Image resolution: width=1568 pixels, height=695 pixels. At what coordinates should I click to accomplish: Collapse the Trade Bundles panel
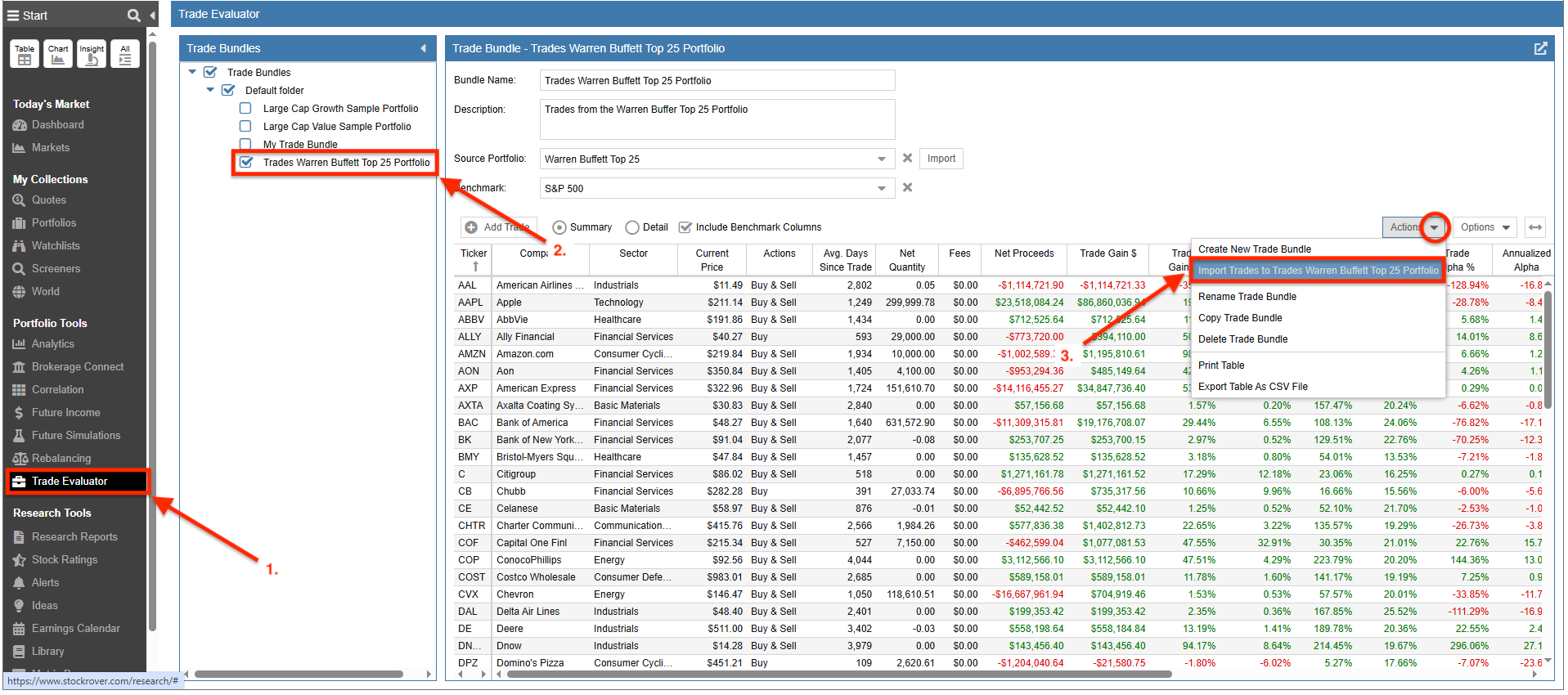423,48
